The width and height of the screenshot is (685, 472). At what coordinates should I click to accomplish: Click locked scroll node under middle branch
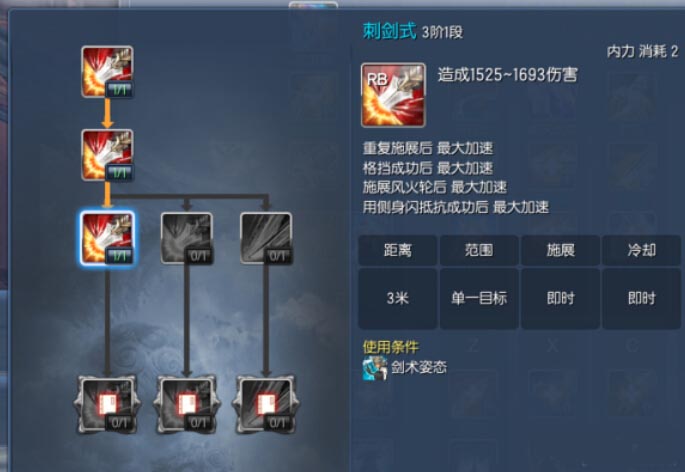coord(187,404)
